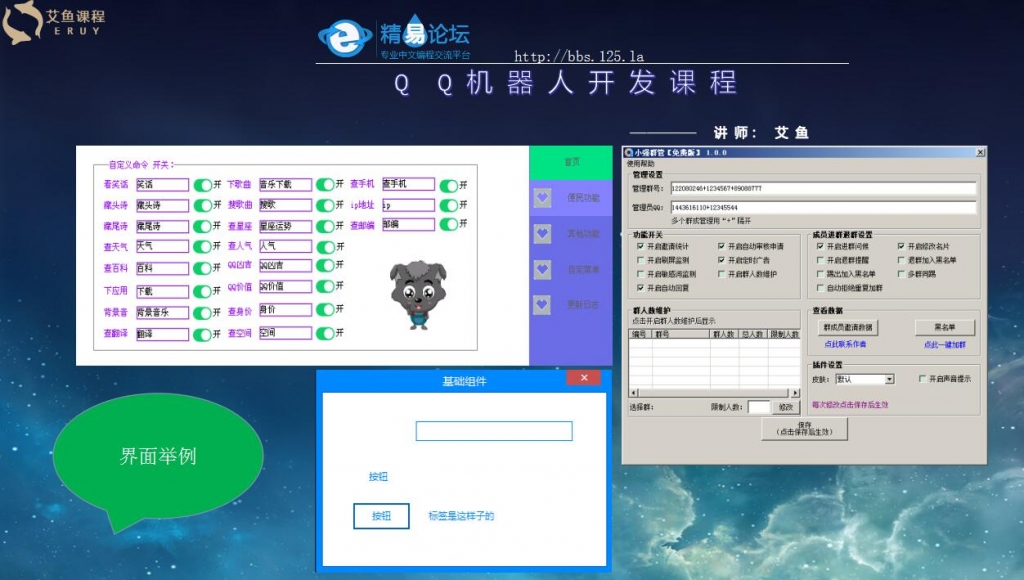Viewport: 1024px width, 580px height.
Task: Open the 使用帮助 menu
Action: tap(641, 163)
